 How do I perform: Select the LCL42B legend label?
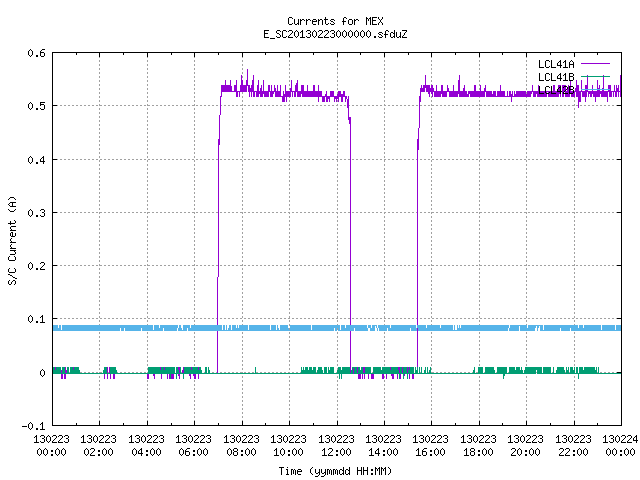coord(556,90)
